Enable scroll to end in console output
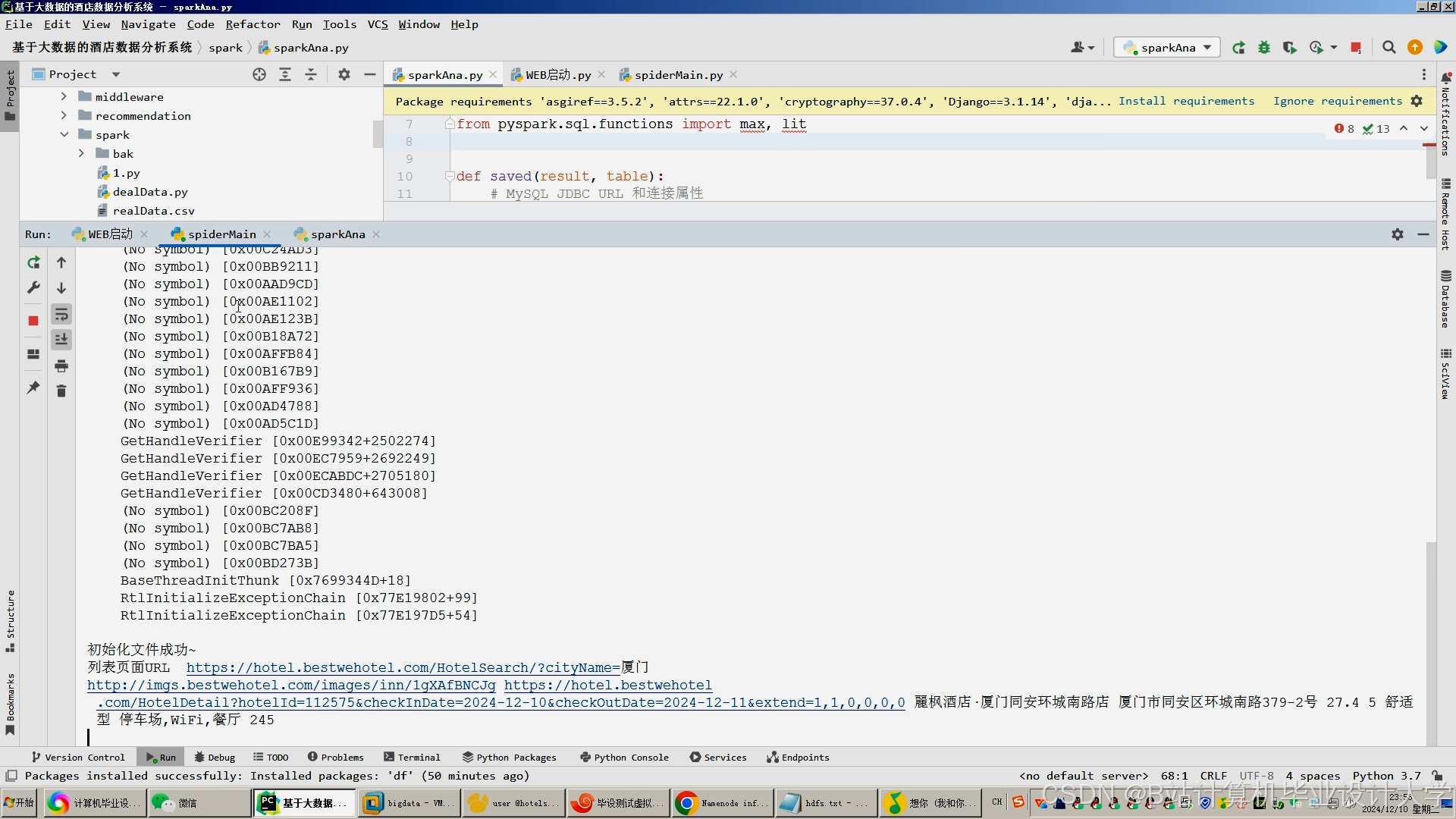 click(x=61, y=339)
